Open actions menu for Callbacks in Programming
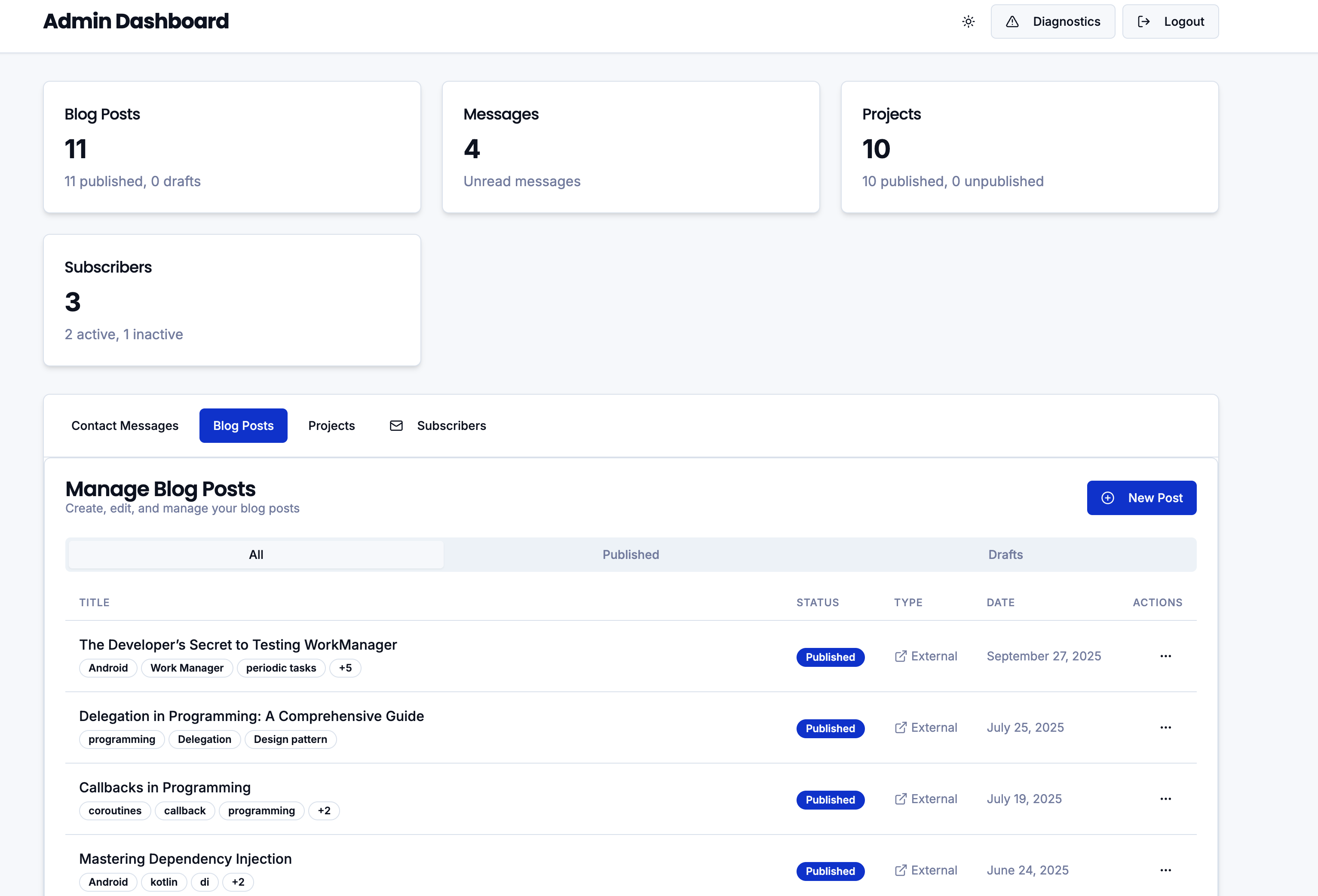1318x896 pixels. [1165, 799]
